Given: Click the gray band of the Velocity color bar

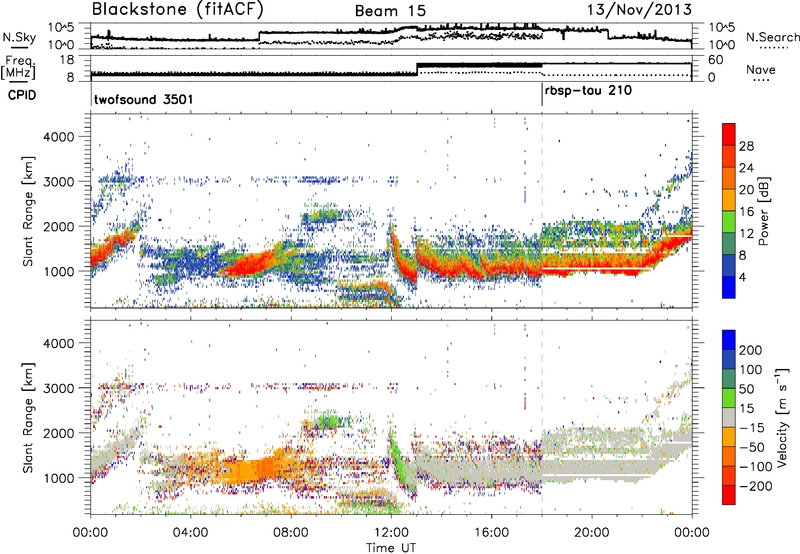Looking at the screenshot, I should [729, 418].
